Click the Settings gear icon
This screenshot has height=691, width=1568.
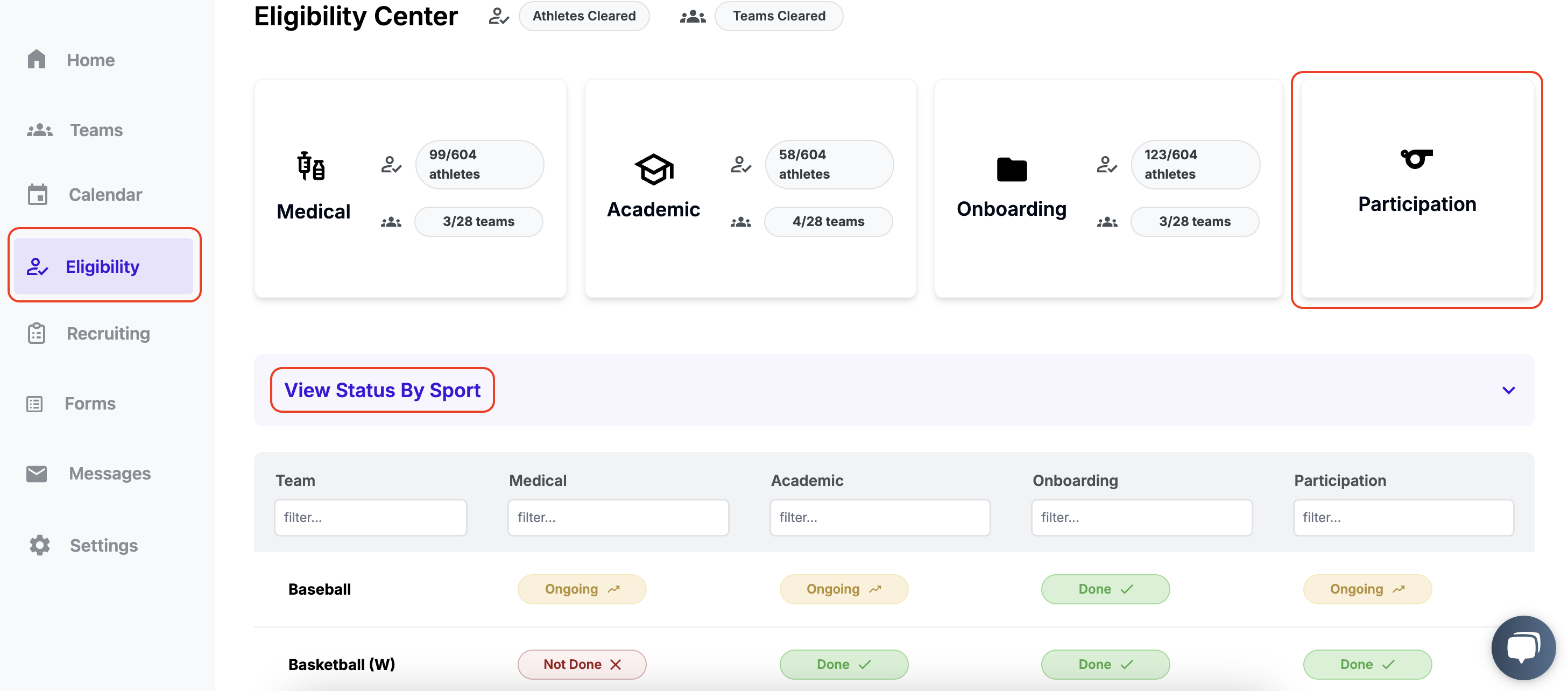click(40, 545)
